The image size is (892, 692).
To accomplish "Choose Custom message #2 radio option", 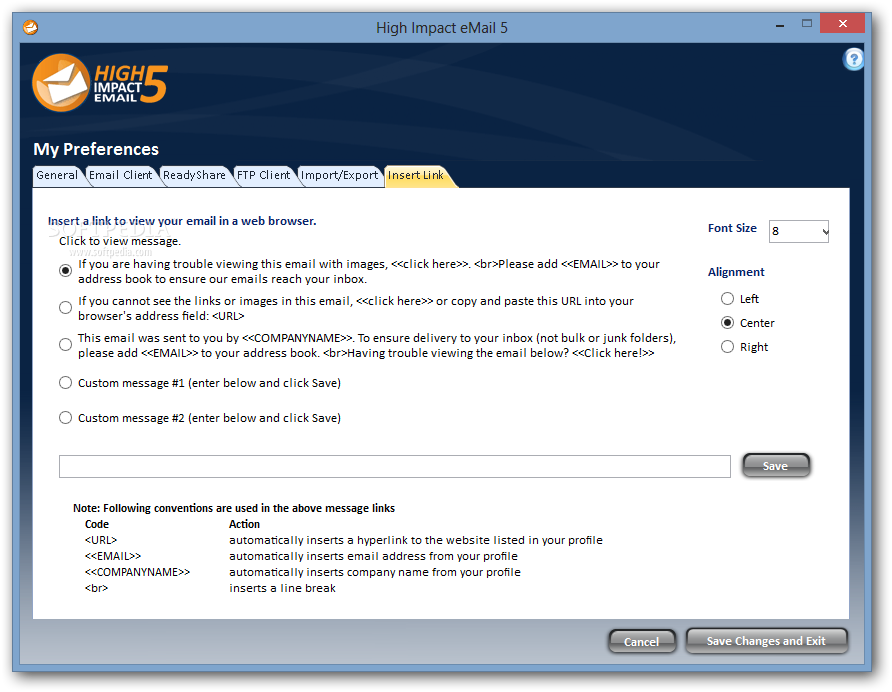I will [65, 418].
